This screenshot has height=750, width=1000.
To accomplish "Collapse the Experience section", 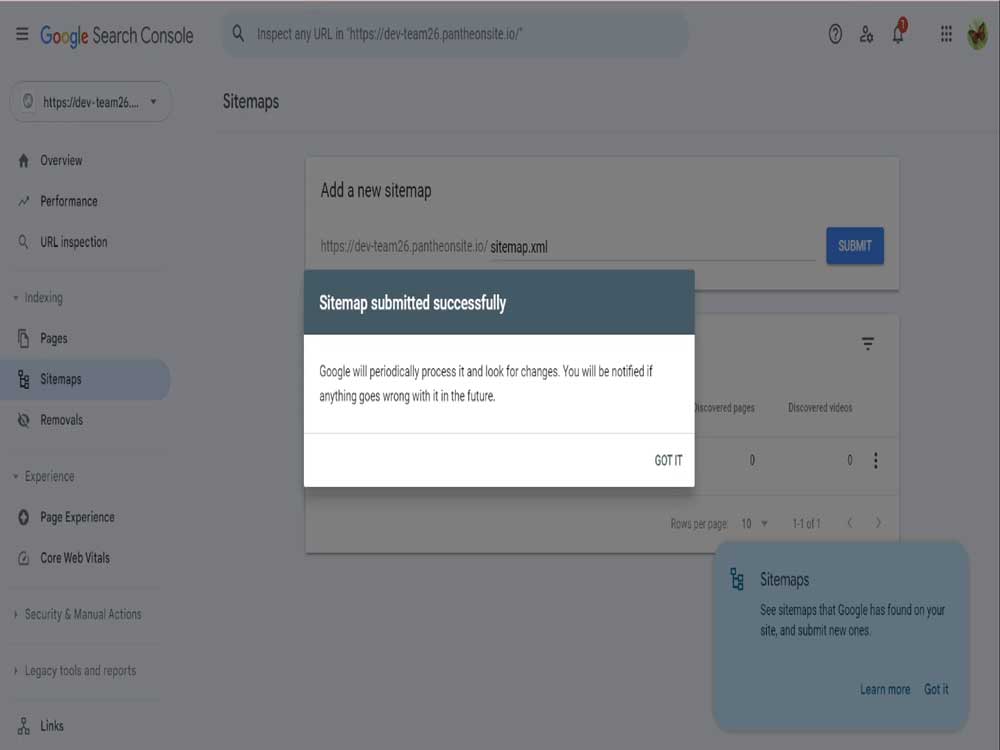I will (44, 477).
